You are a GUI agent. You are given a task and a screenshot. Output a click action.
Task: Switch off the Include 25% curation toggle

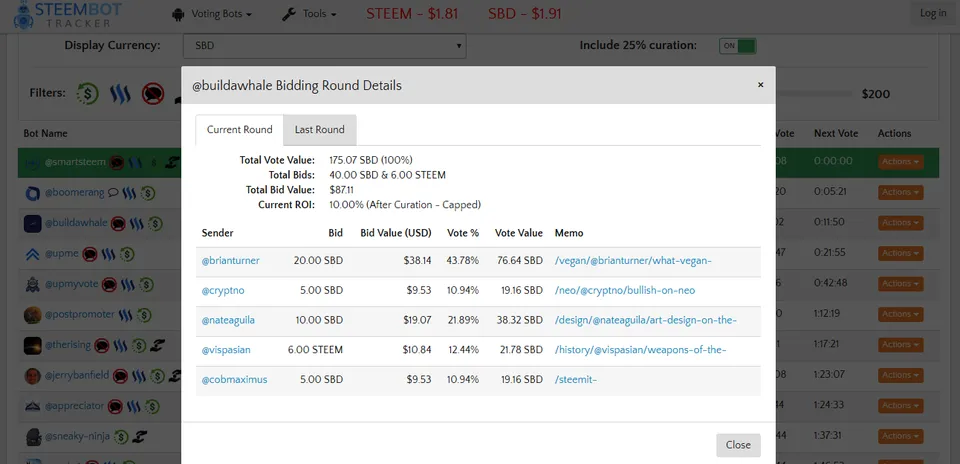coord(738,46)
